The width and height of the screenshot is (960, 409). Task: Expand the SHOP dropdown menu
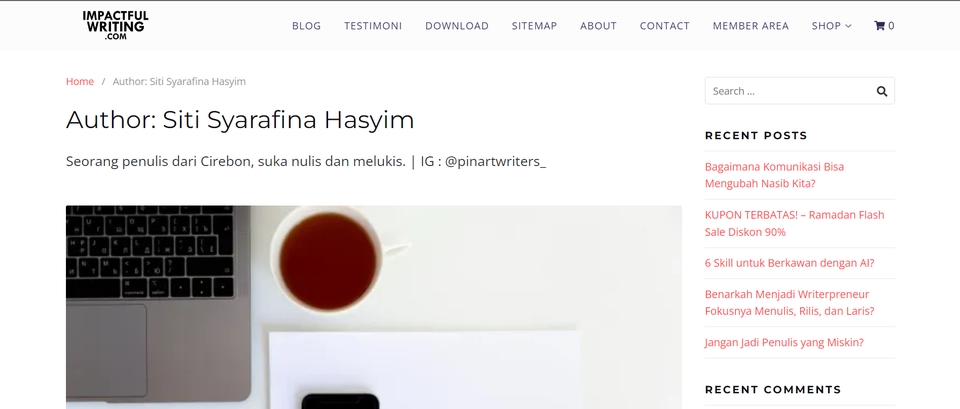click(x=831, y=26)
